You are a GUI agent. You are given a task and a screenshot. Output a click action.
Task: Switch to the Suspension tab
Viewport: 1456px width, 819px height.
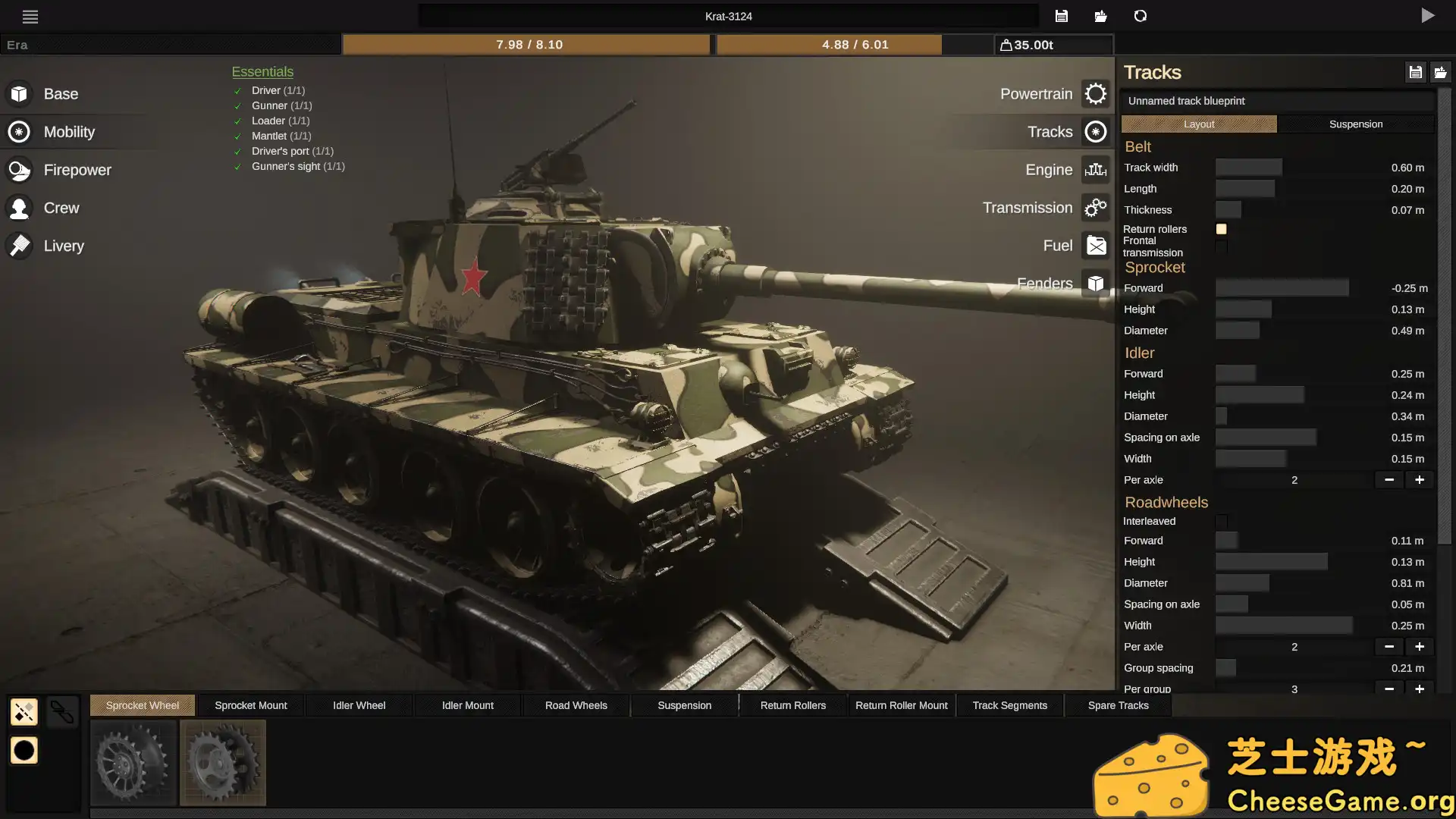(x=1355, y=124)
